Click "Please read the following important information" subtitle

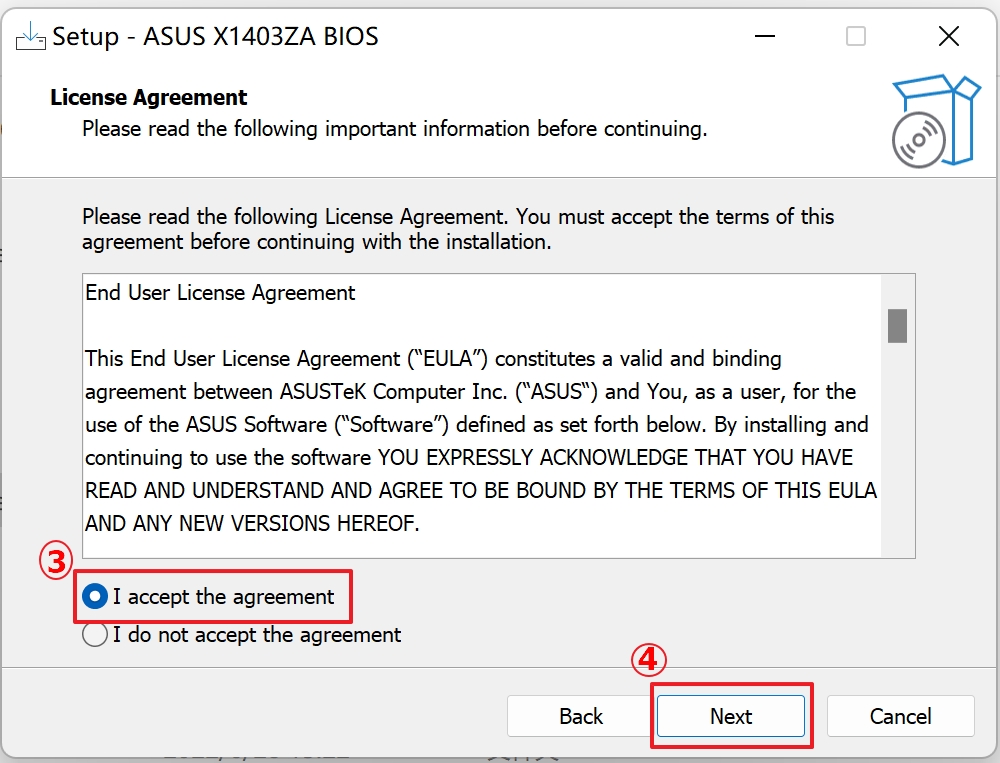click(x=394, y=129)
